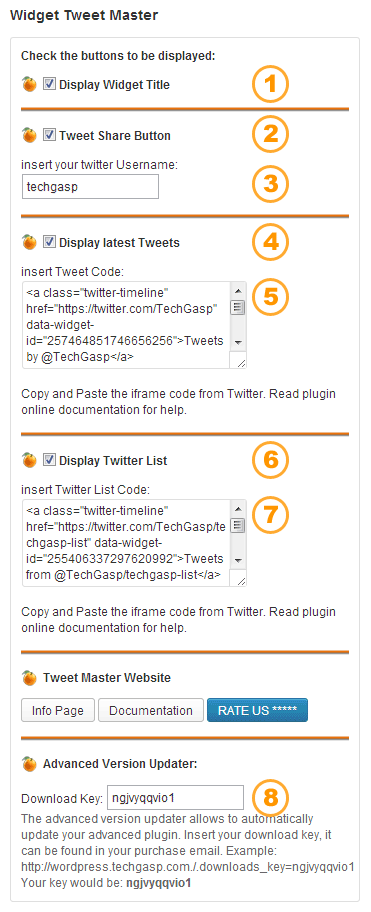Image resolution: width=371 pixels, height=912 pixels.
Task: Focus the twitter Username input field
Action: click(x=90, y=187)
